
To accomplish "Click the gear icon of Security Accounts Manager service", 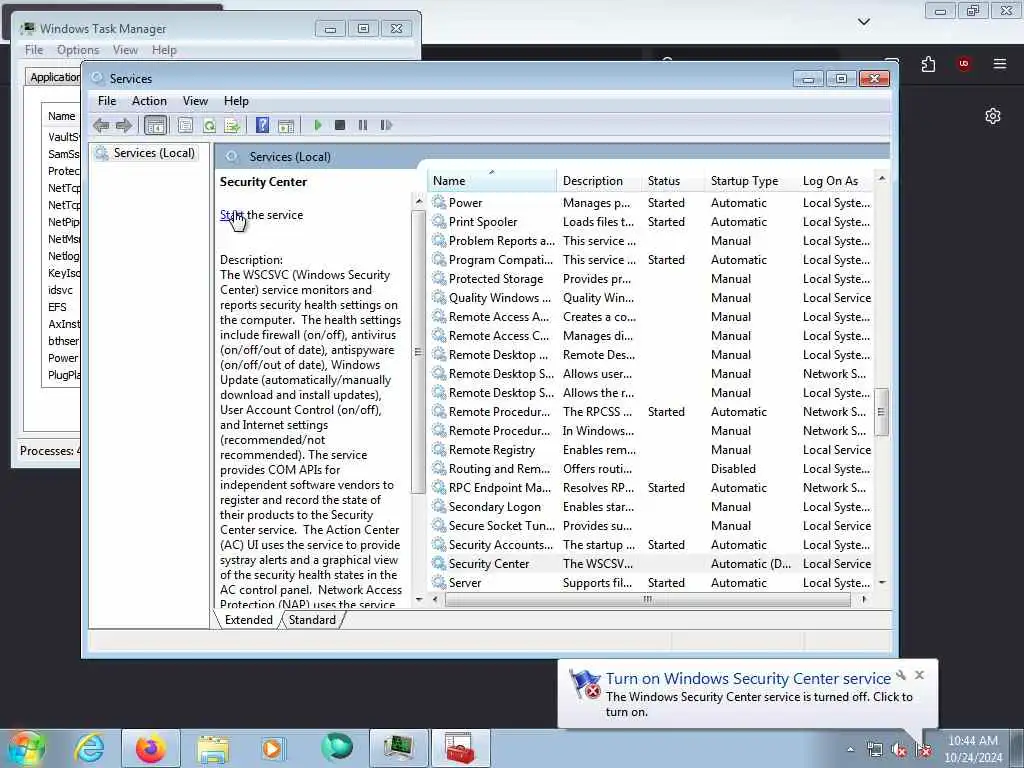I will (439, 544).
